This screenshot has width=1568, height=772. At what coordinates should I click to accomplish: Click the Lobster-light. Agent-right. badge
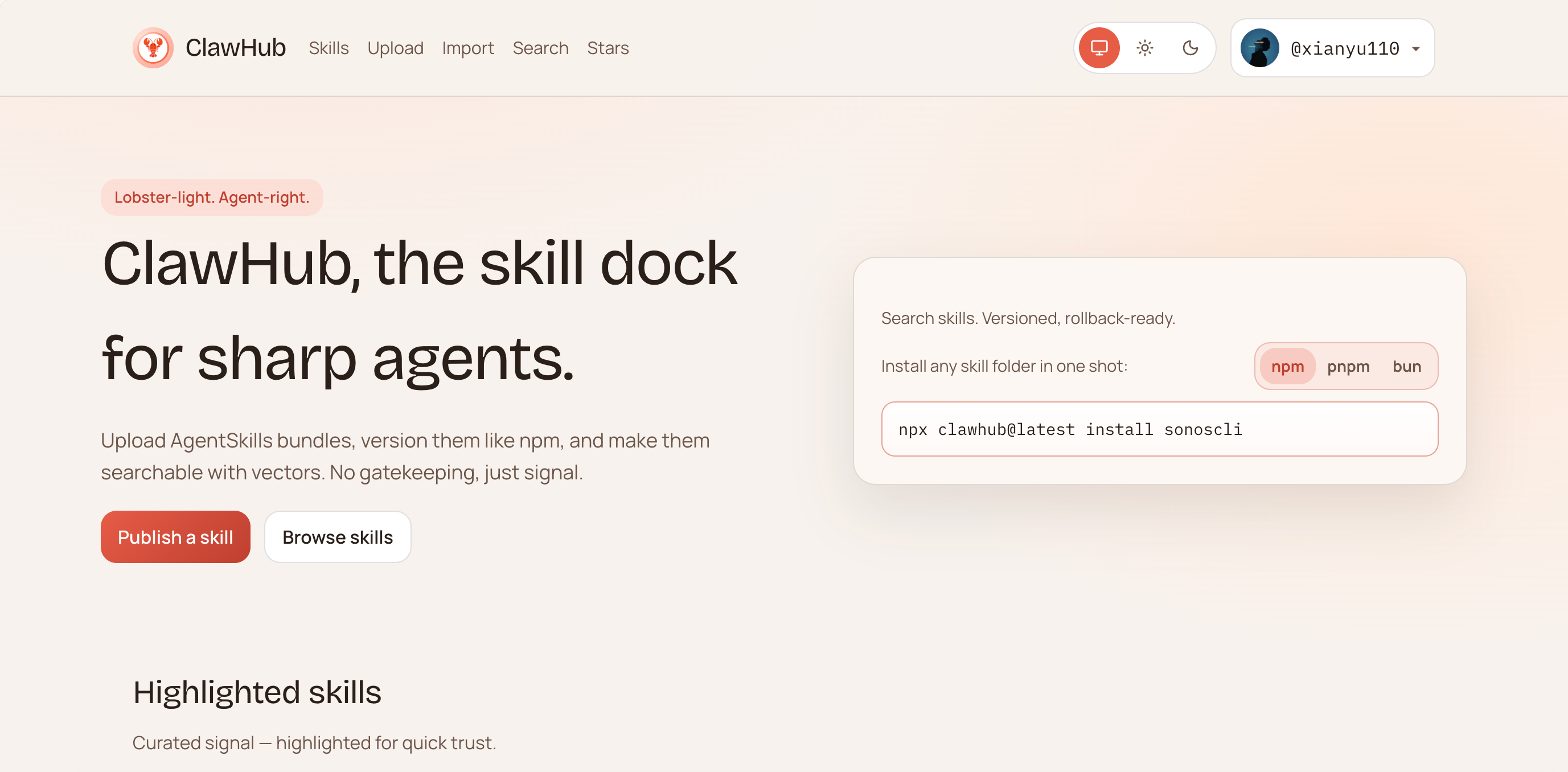(x=211, y=197)
